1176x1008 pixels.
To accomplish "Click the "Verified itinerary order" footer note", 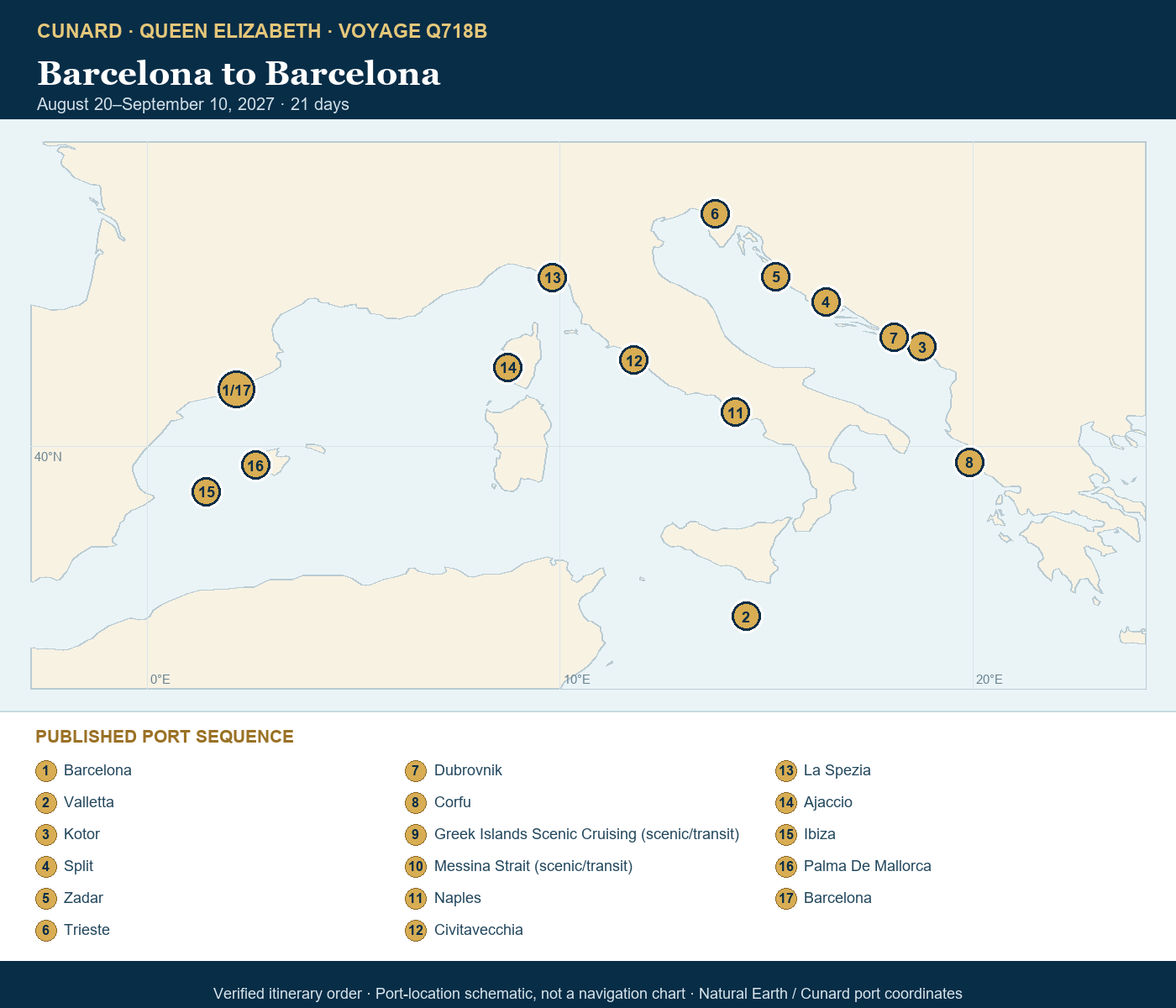I will [x=287, y=994].
